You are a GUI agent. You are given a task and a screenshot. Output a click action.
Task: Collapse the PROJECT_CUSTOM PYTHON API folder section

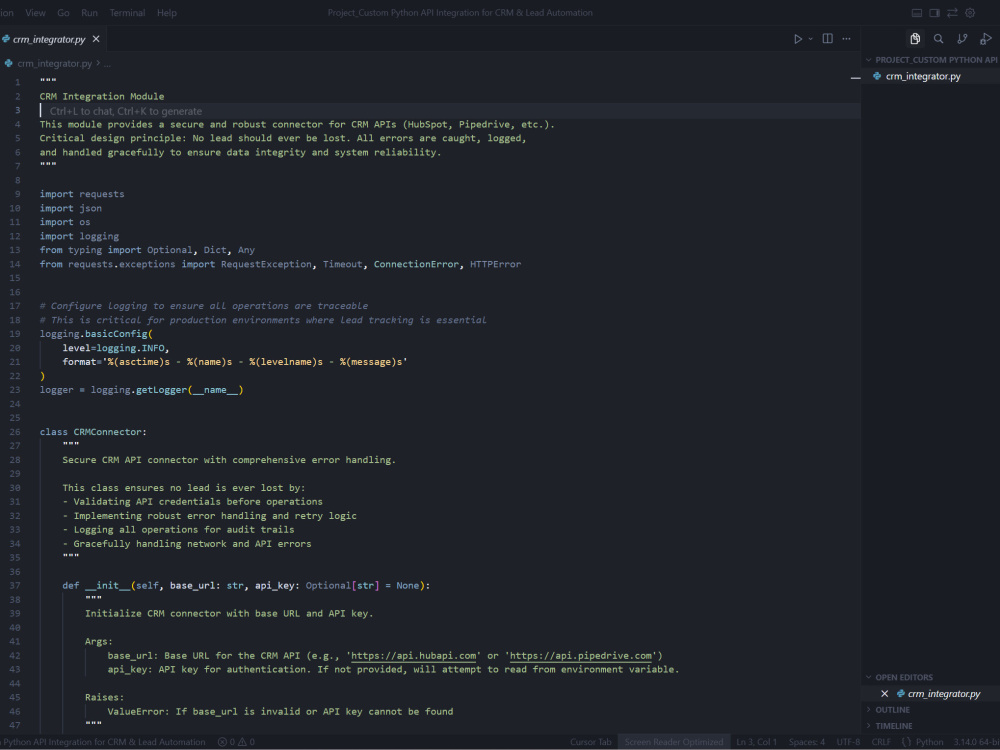[x=931, y=59]
